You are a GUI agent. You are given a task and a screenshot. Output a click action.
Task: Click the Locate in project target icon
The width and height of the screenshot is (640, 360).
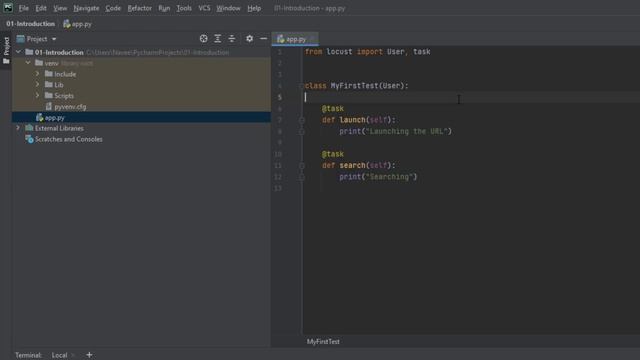[x=203, y=39]
